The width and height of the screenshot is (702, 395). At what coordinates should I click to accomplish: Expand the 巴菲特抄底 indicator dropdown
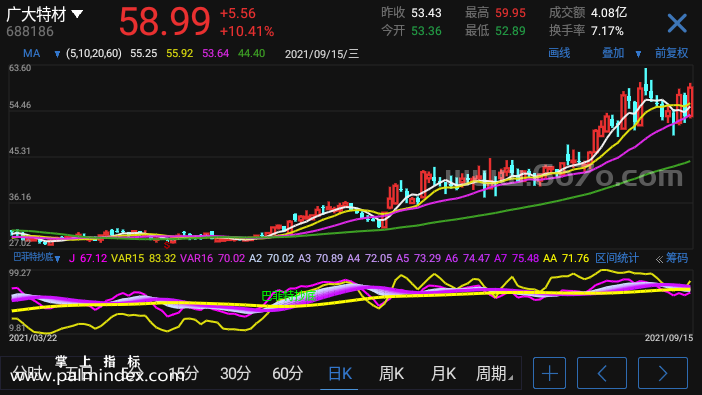57,259
